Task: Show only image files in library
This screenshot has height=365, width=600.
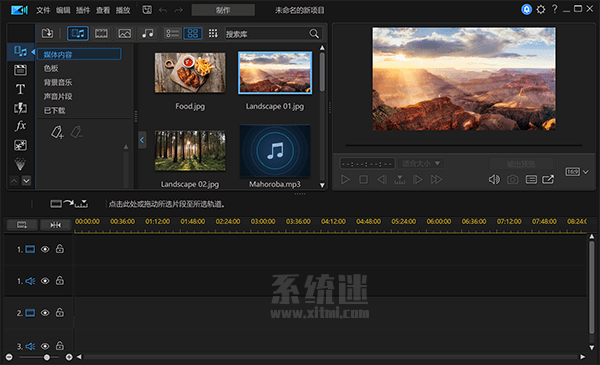Action: [125, 34]
